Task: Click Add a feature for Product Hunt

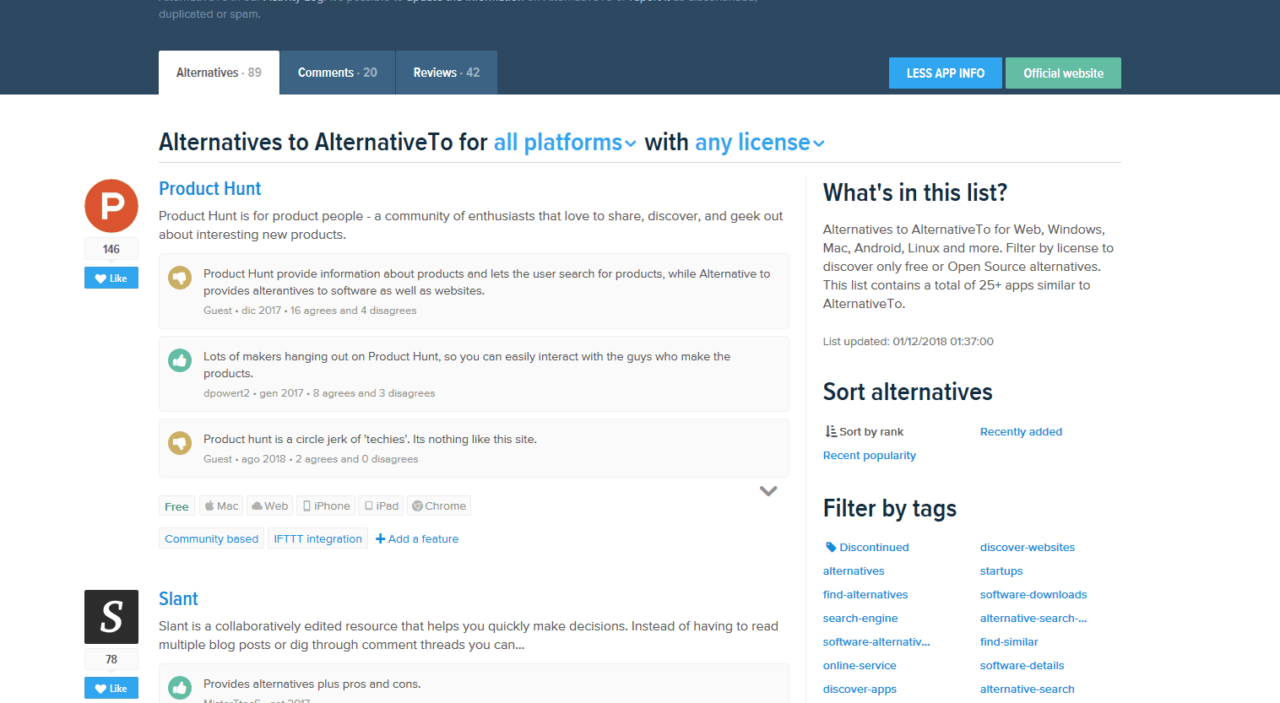Action: point(416,538)
